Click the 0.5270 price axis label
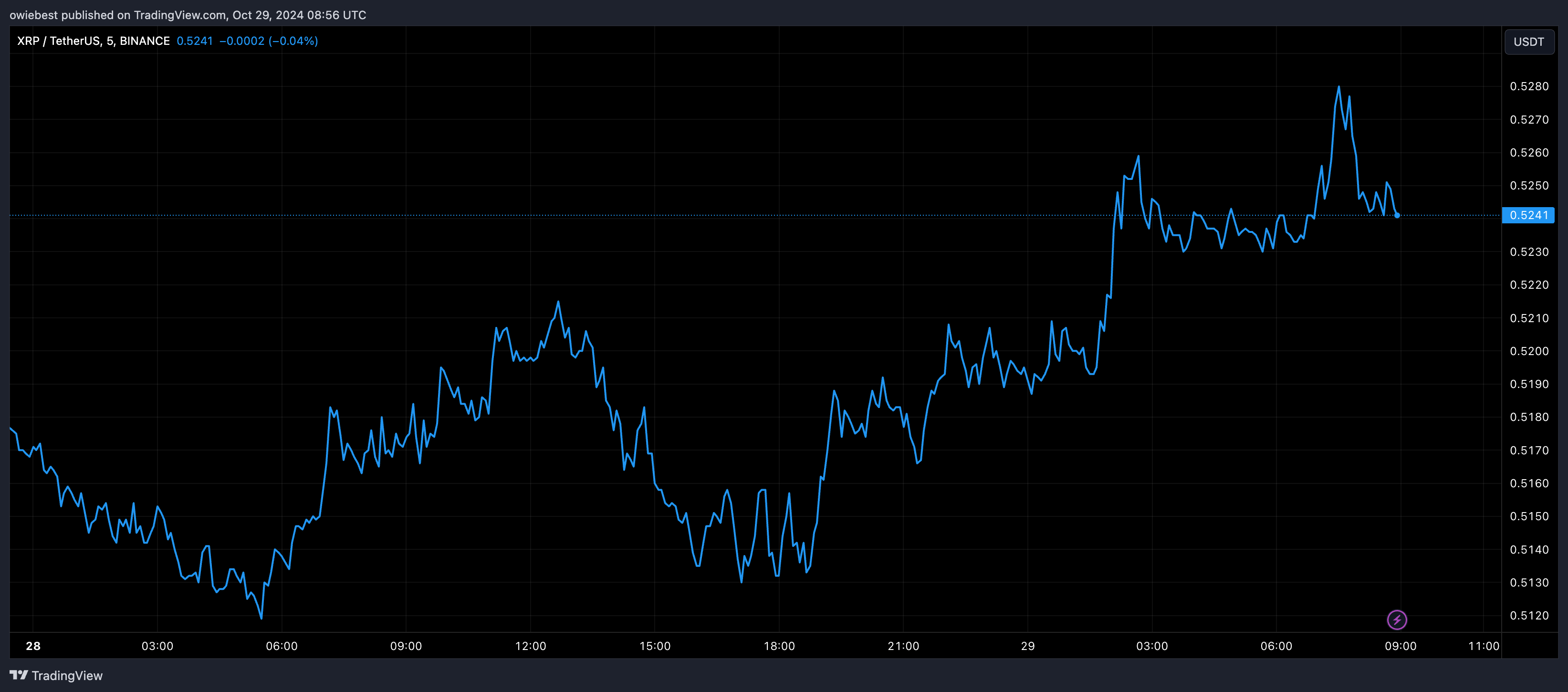The width and height of the screenshot is (1568, 692). click(x=1529, y=120)
